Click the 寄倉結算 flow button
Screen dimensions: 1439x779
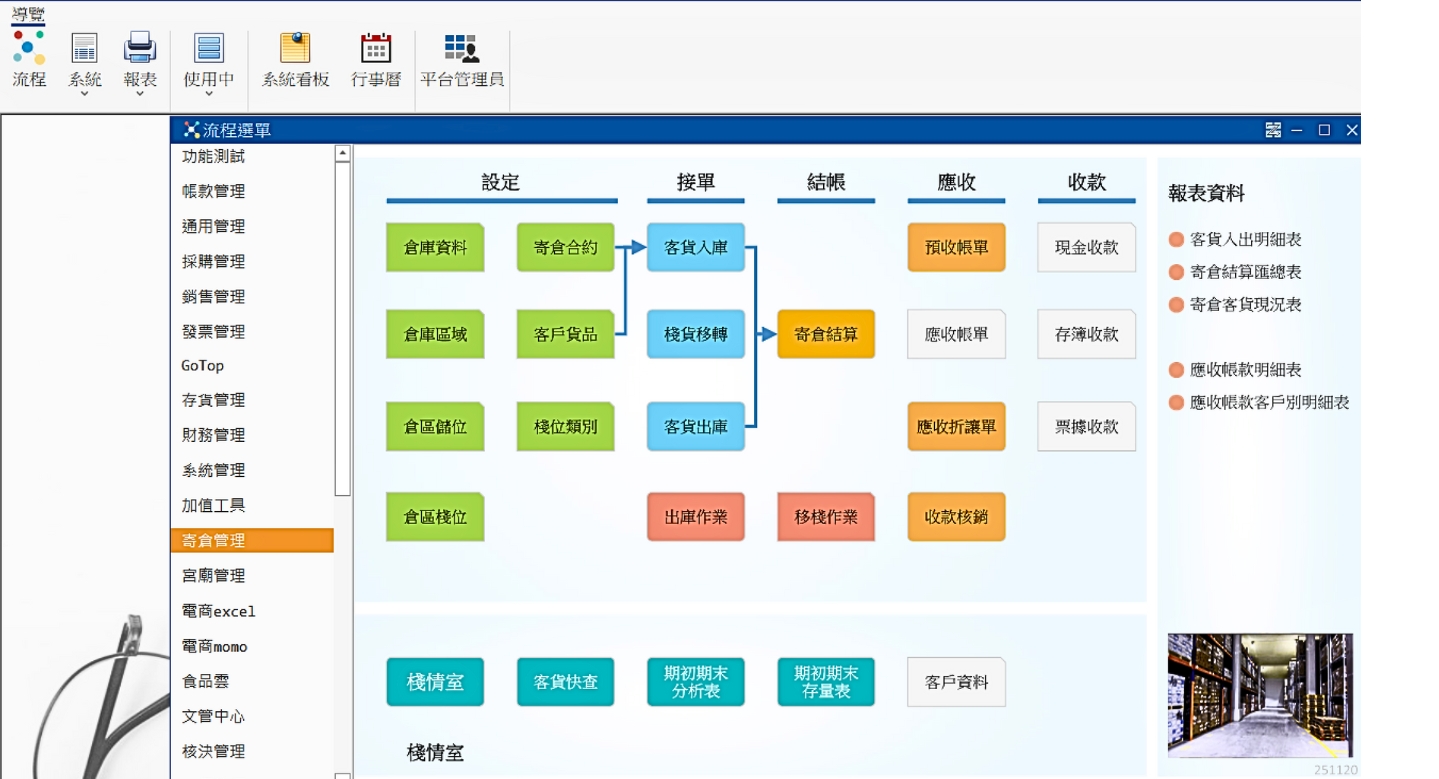coord(826,334)
